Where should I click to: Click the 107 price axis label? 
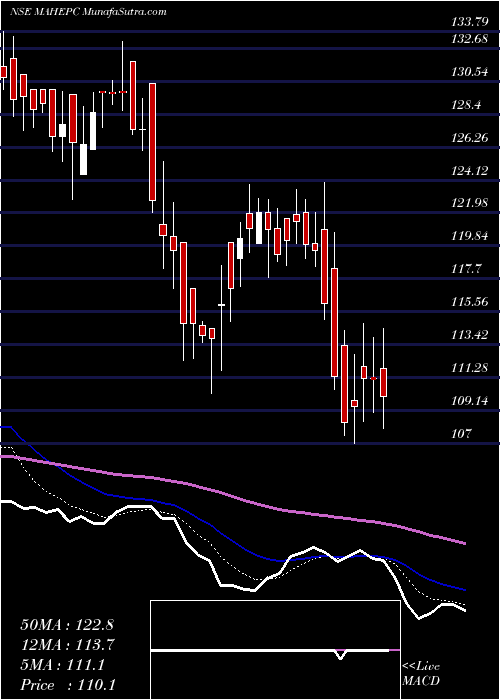tap(462, 433)
